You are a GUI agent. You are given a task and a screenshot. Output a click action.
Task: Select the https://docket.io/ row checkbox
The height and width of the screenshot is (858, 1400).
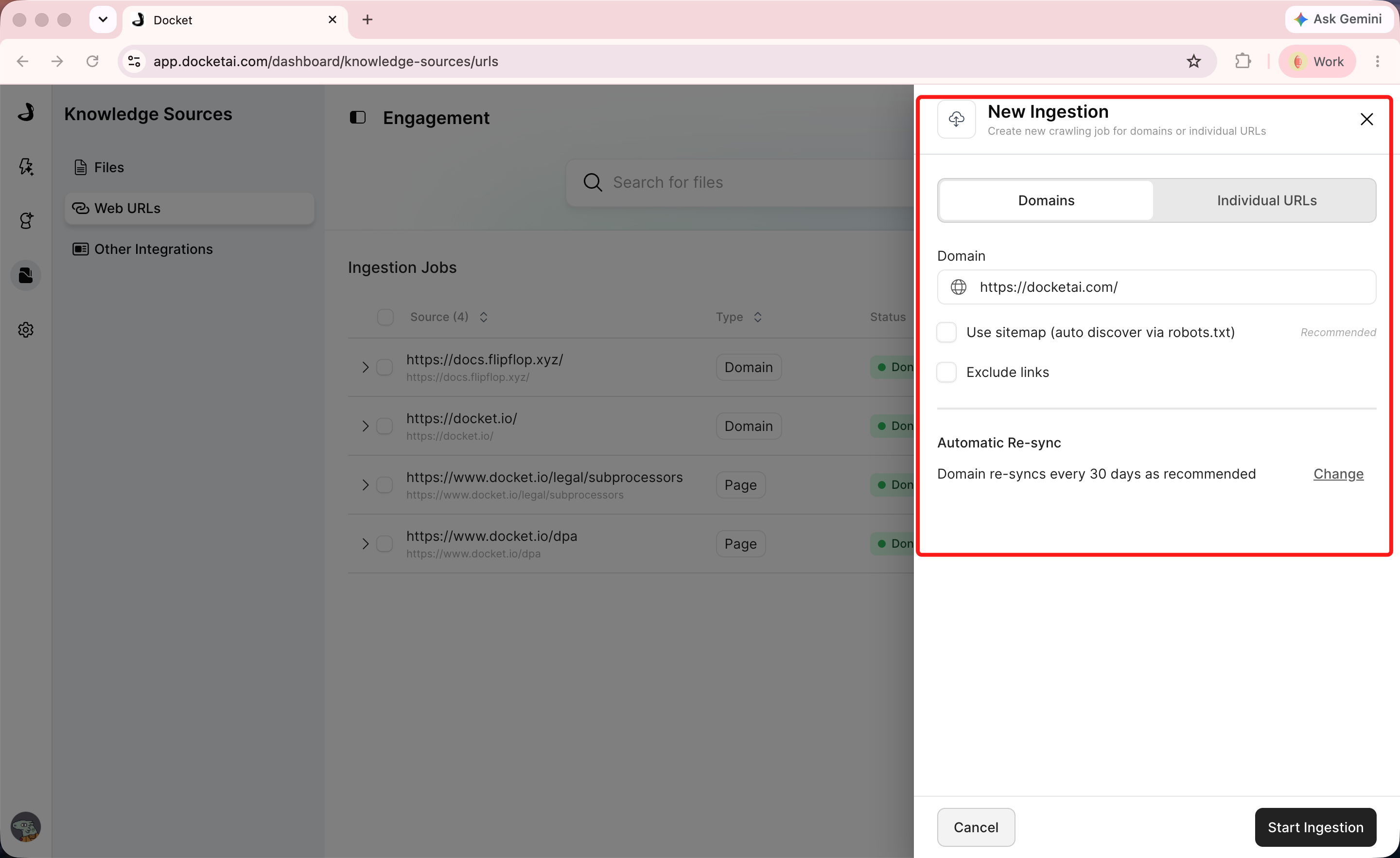click(x=385, y=426)
